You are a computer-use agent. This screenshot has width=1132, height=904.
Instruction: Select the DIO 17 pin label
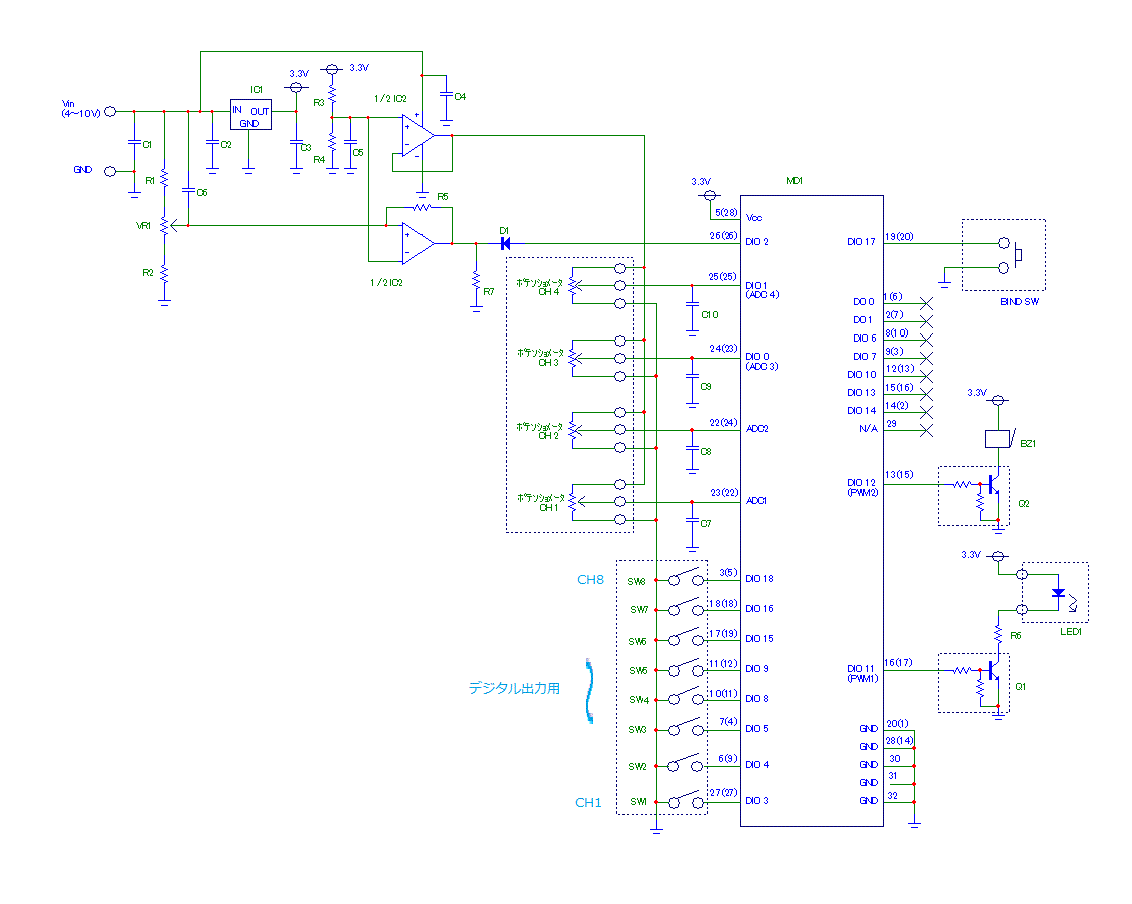(x=862, y=241)
